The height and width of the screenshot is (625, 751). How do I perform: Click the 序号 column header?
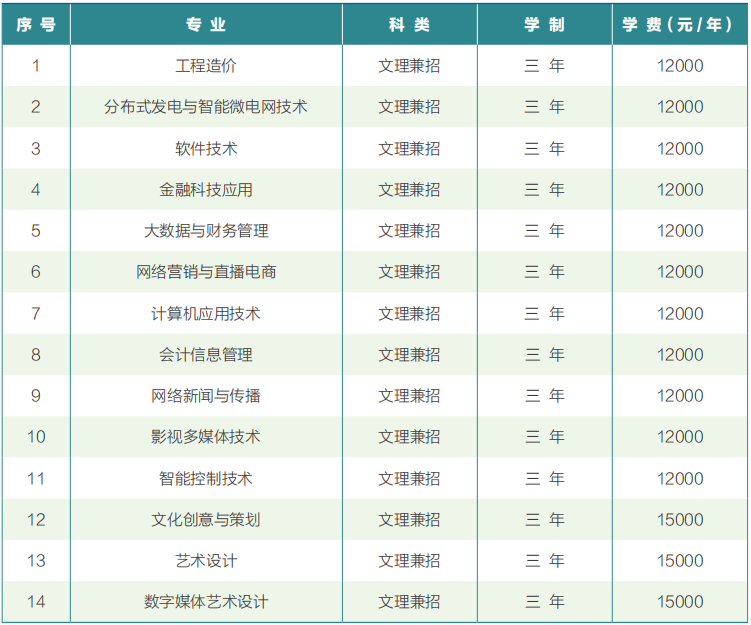click(x=36, y=24)
